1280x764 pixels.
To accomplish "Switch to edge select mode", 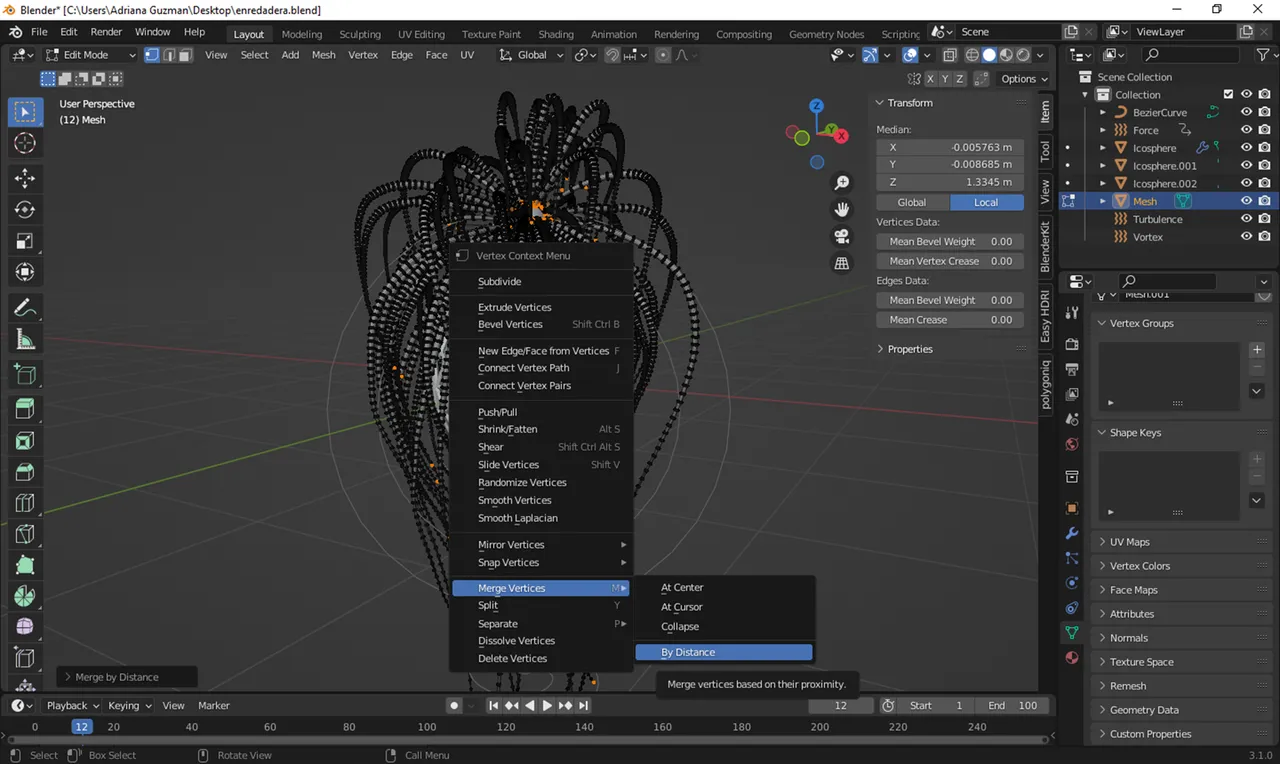I will click(x=169, y=55).
